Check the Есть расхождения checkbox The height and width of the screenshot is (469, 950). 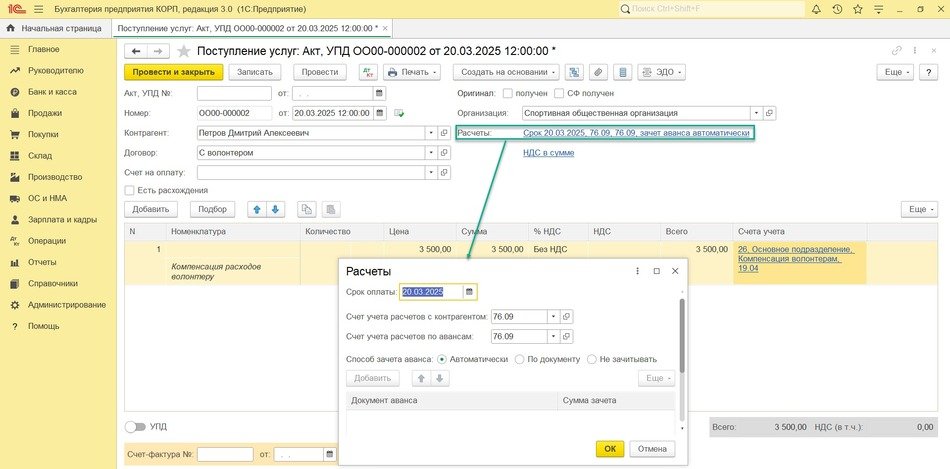pos(129,190)
